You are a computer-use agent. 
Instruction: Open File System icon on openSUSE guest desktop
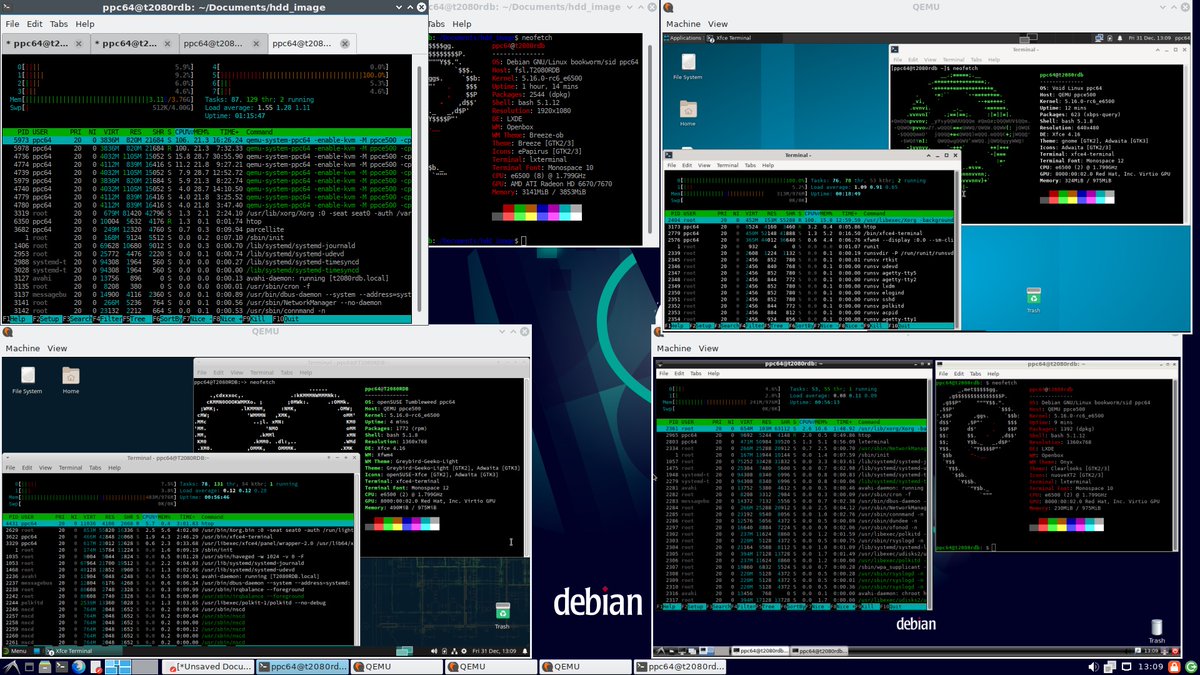click(27, 380)
